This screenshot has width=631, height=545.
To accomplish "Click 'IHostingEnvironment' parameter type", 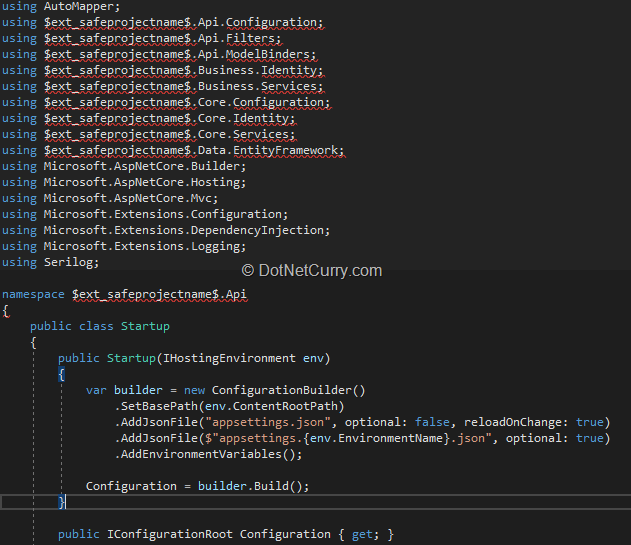I will (229, 358).
